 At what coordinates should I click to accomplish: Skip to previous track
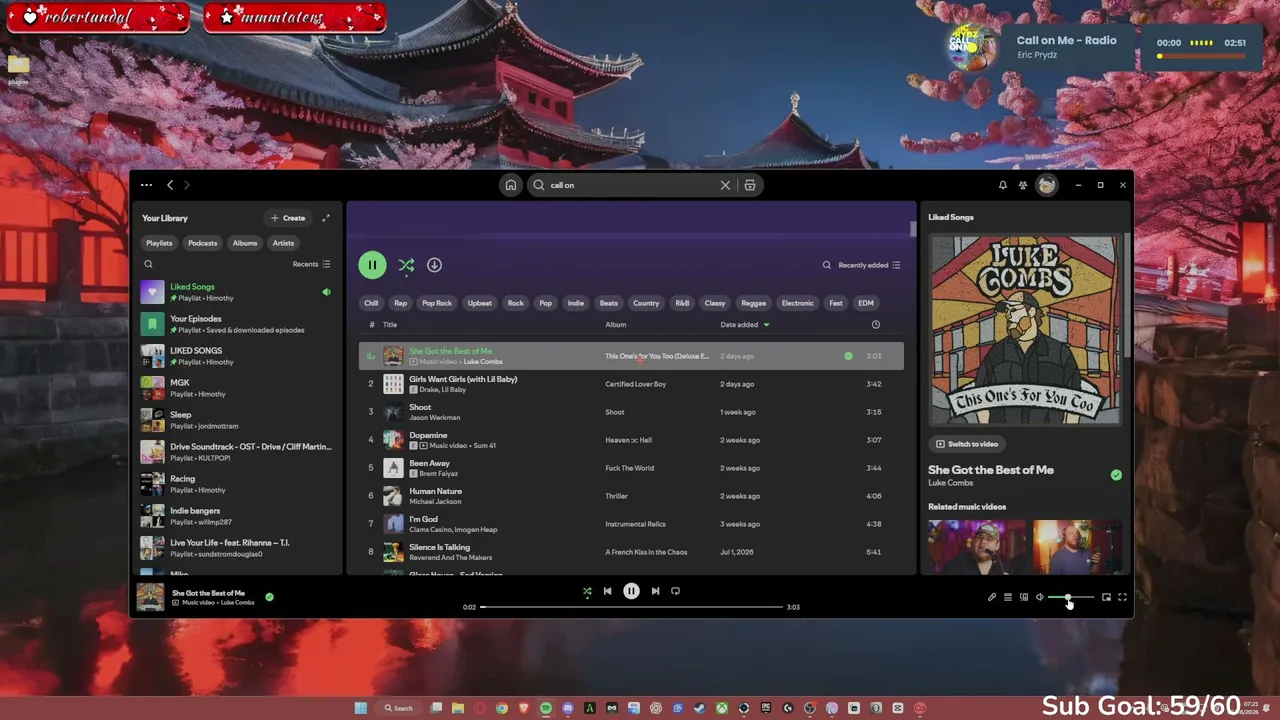(607, 591)
